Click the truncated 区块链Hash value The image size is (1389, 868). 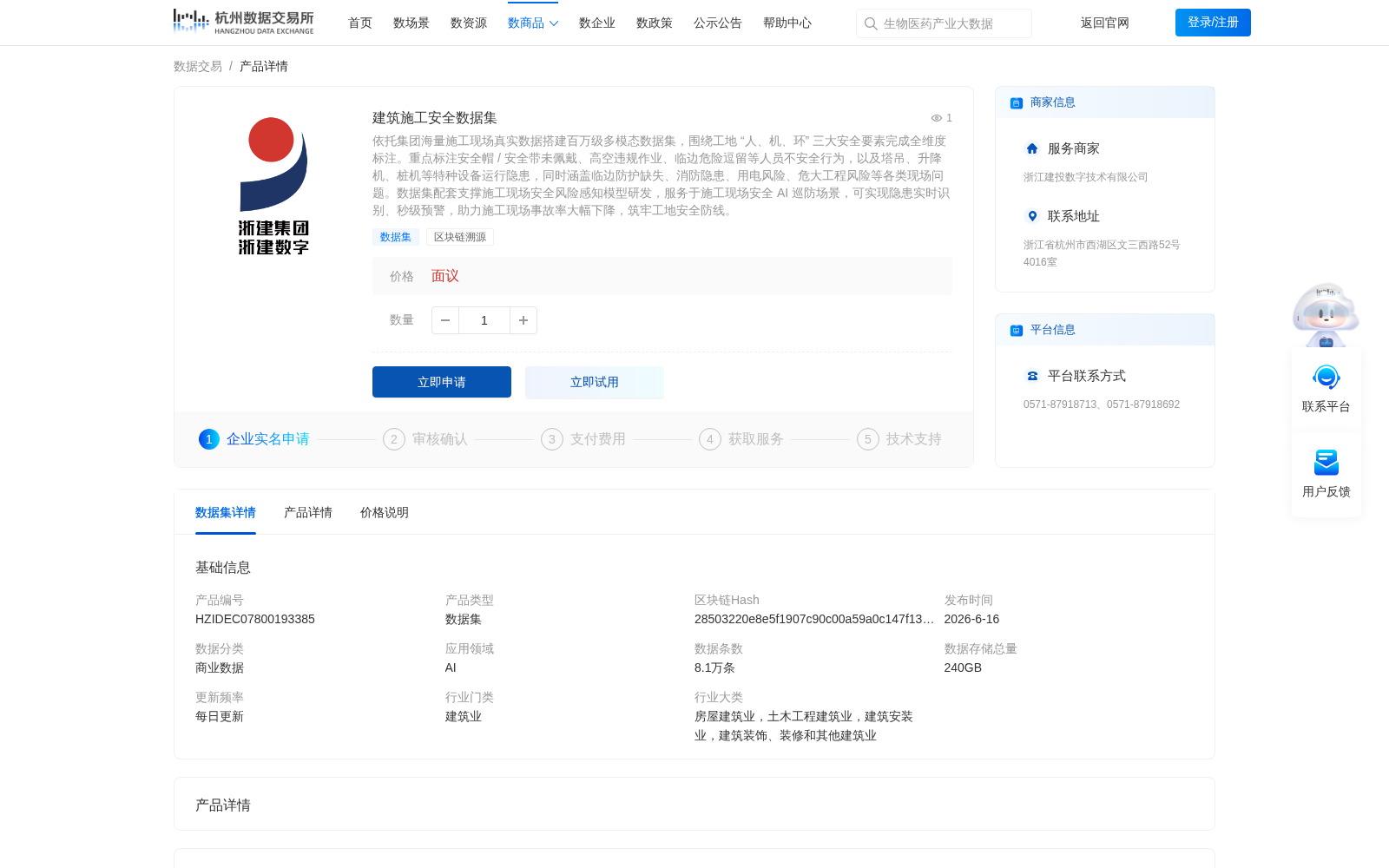814,619
